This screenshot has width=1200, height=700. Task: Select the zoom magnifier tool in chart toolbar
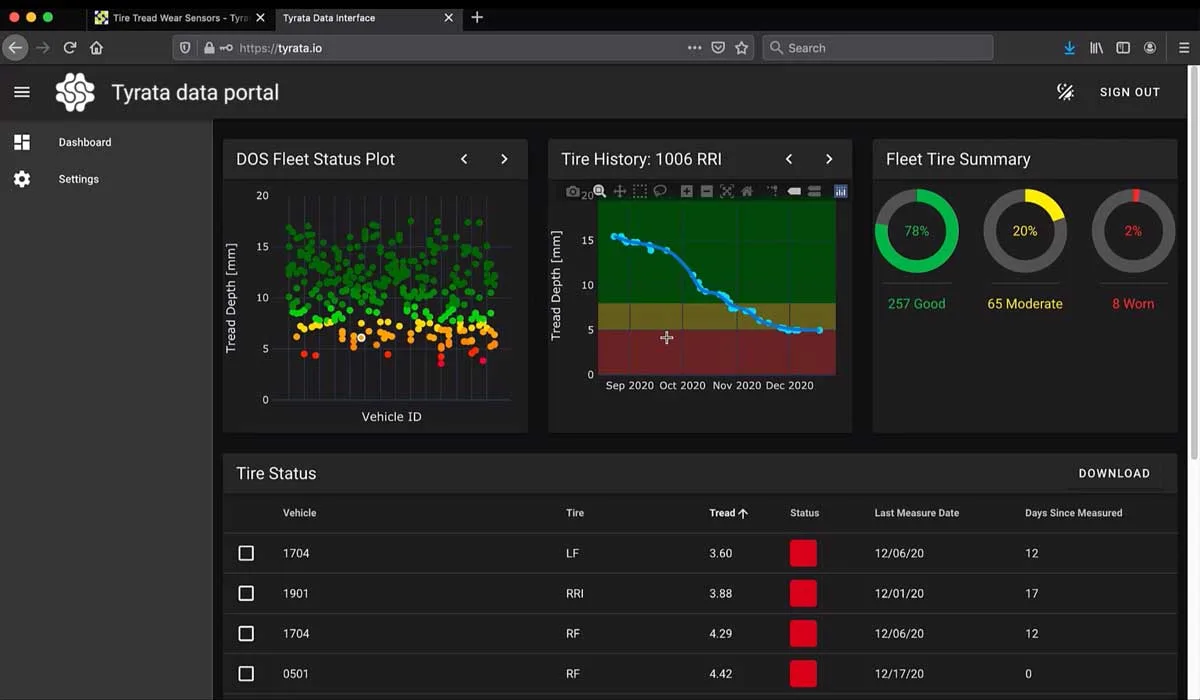[x=599, y=191]
